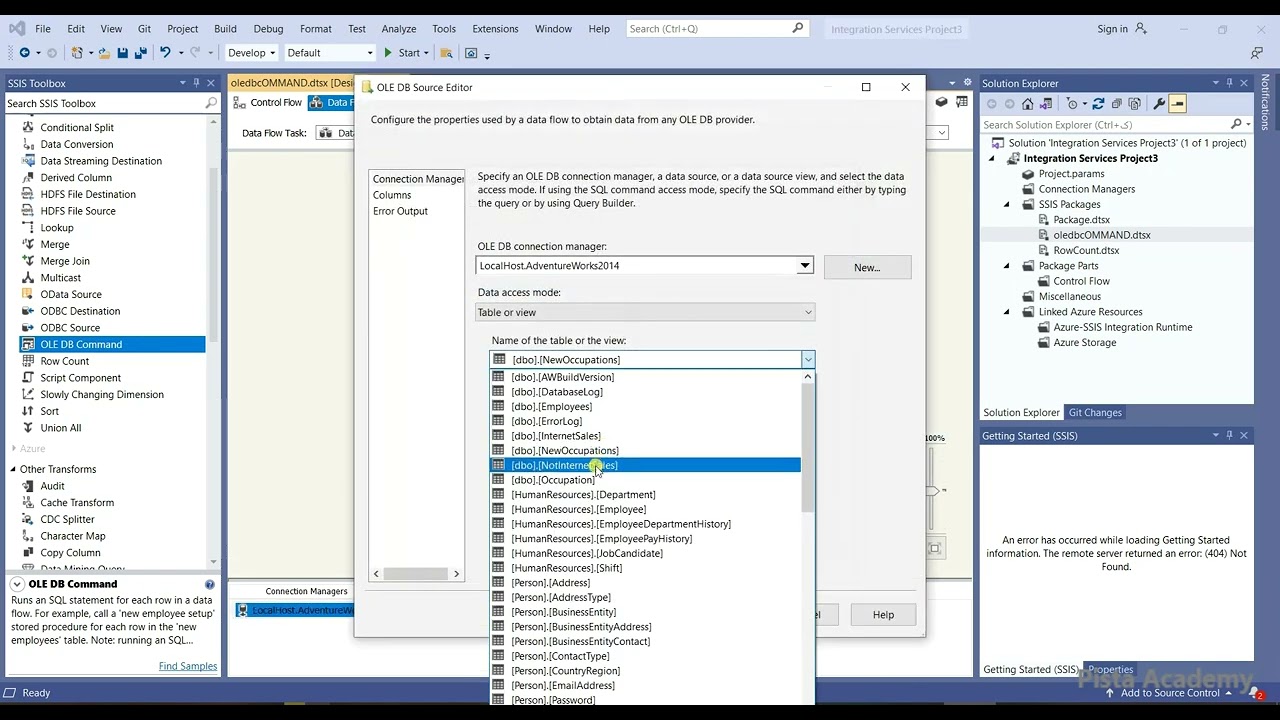1280x720 pixels.
Task: Collapse the Package Parts node
Action: 1008,266
